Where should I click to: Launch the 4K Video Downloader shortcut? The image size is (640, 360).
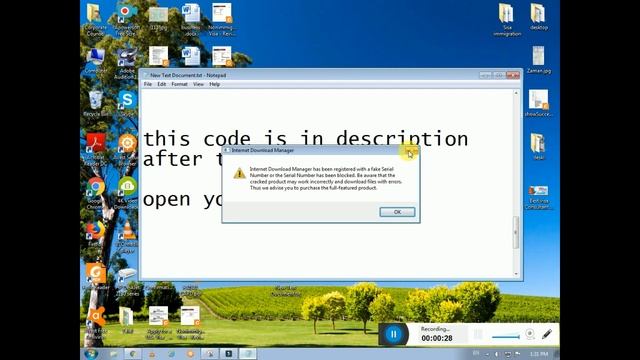127,193
